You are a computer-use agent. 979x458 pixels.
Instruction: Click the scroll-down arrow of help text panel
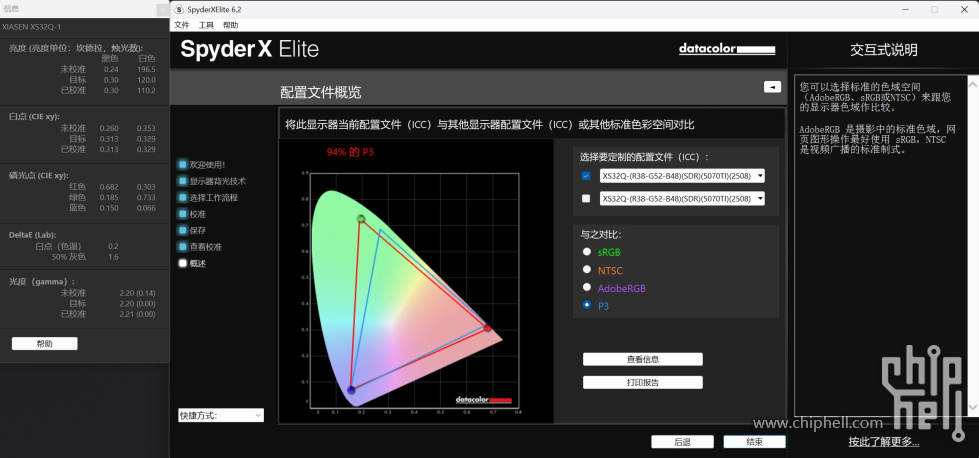coord(973,408)
